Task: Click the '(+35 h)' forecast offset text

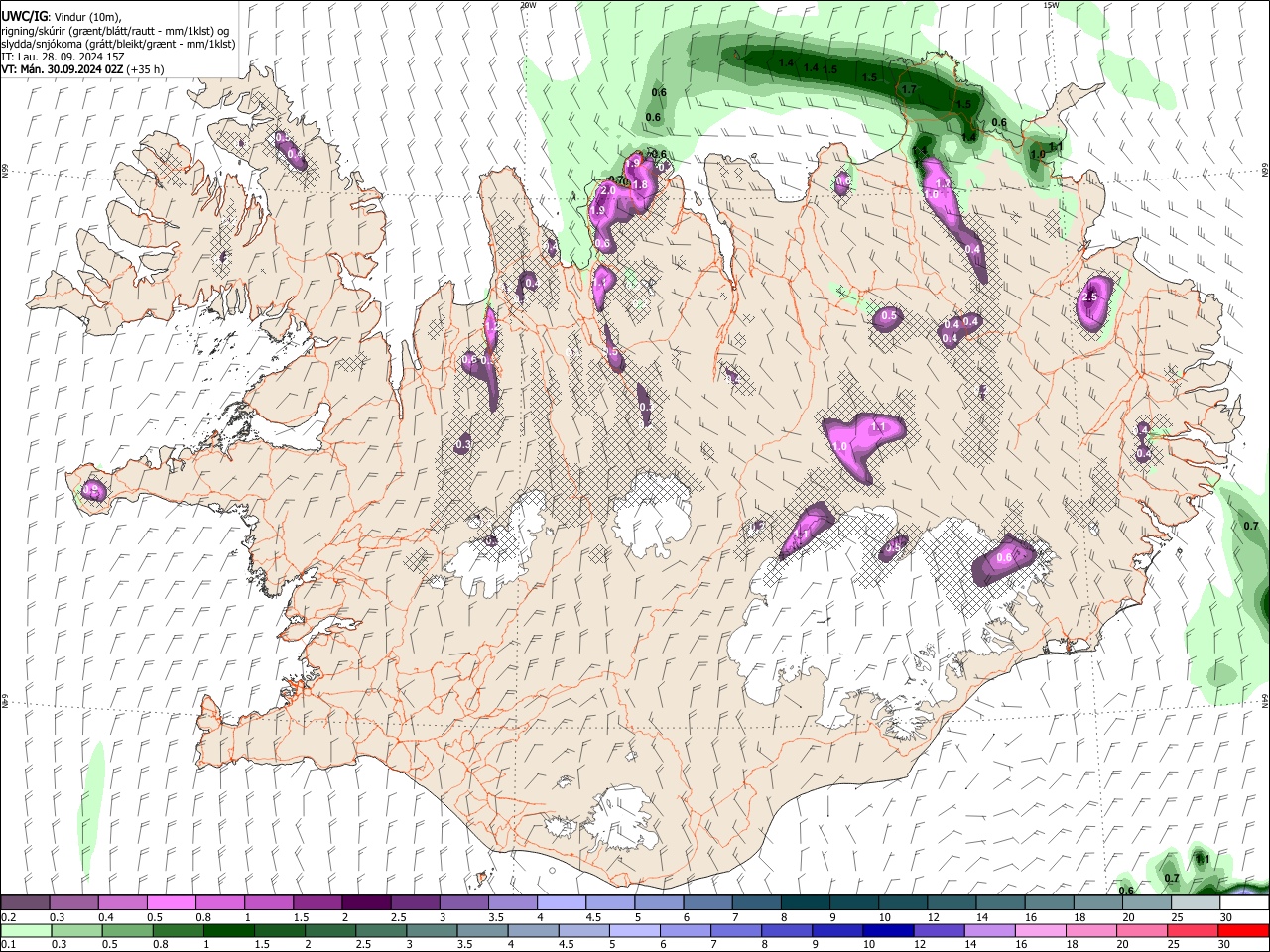Action: click(x=145, y=69)
